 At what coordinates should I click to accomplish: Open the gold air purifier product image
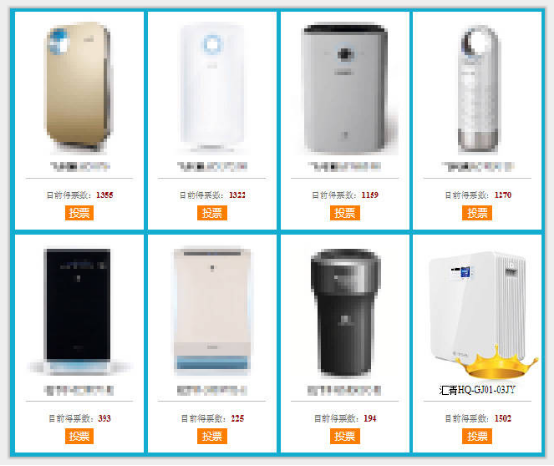pyautogui.click(x=78, y=88)
